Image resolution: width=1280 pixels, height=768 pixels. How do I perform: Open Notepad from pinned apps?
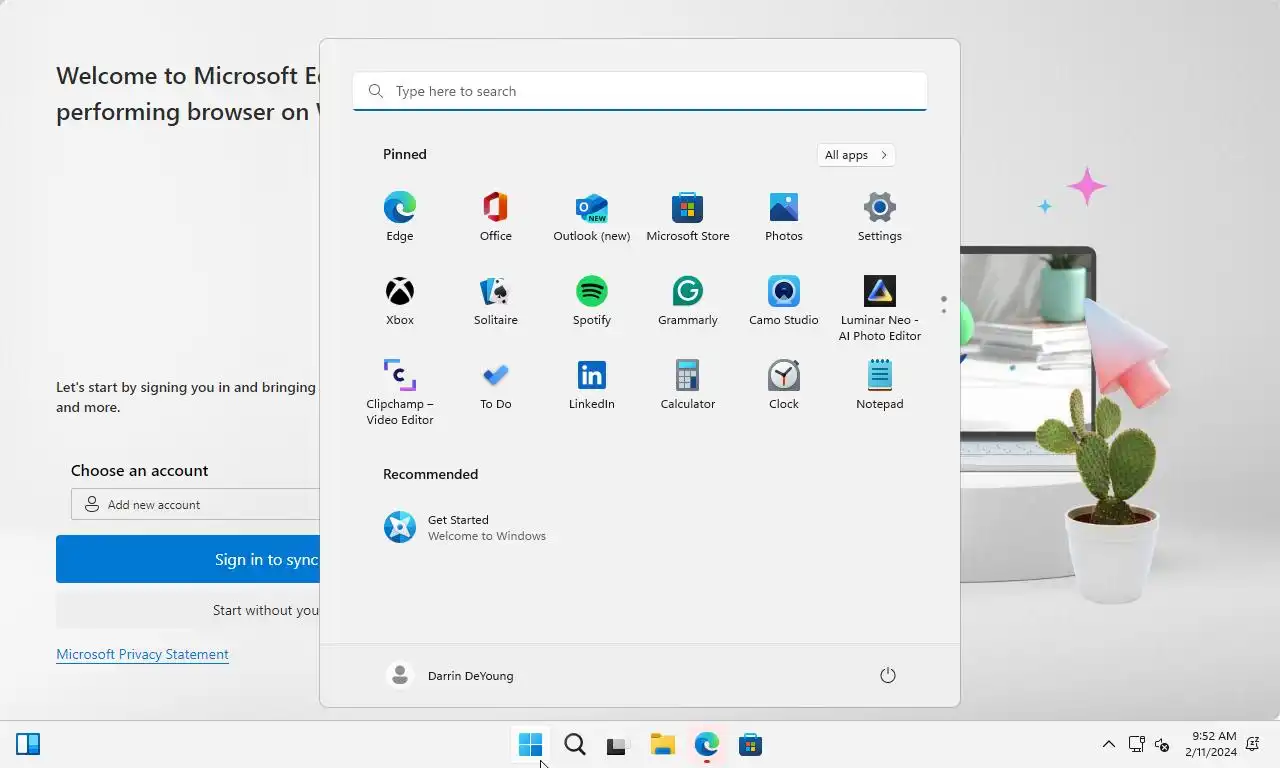click(x=880, y=384)
